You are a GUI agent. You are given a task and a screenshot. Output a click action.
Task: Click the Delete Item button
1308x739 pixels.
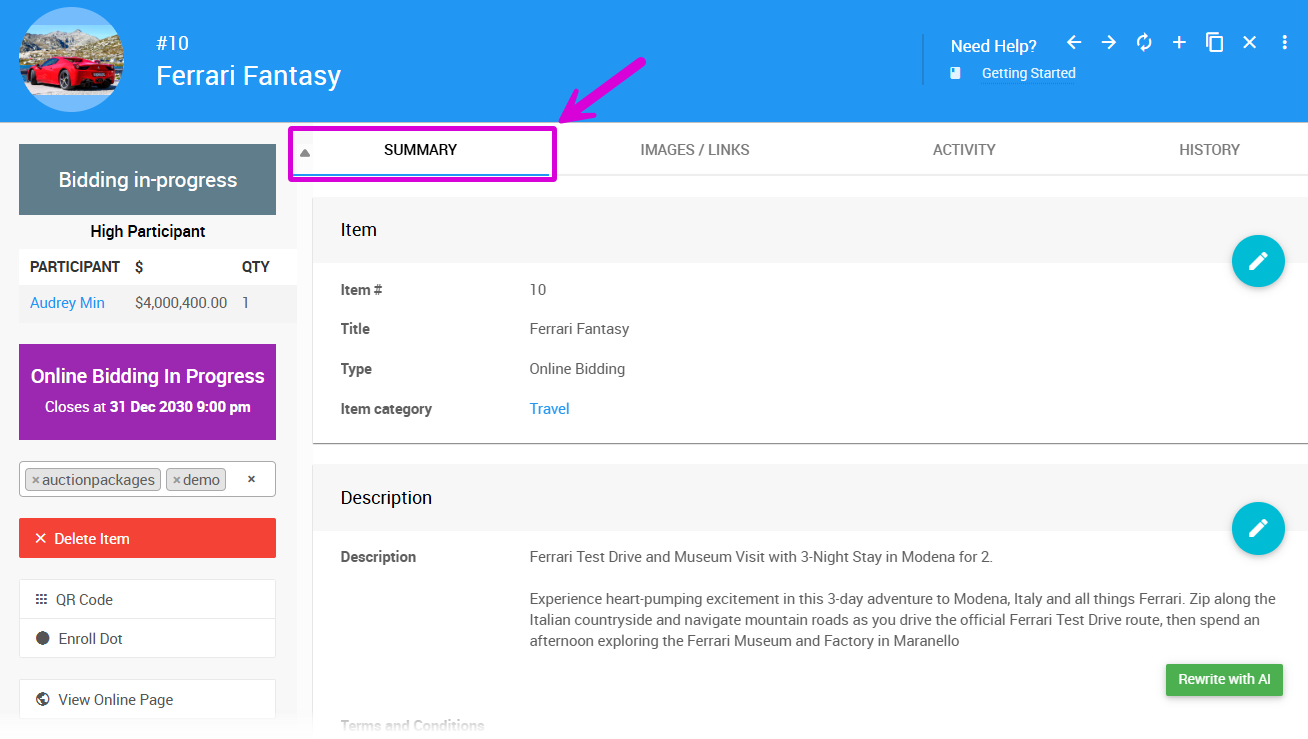tap(147, 538)
